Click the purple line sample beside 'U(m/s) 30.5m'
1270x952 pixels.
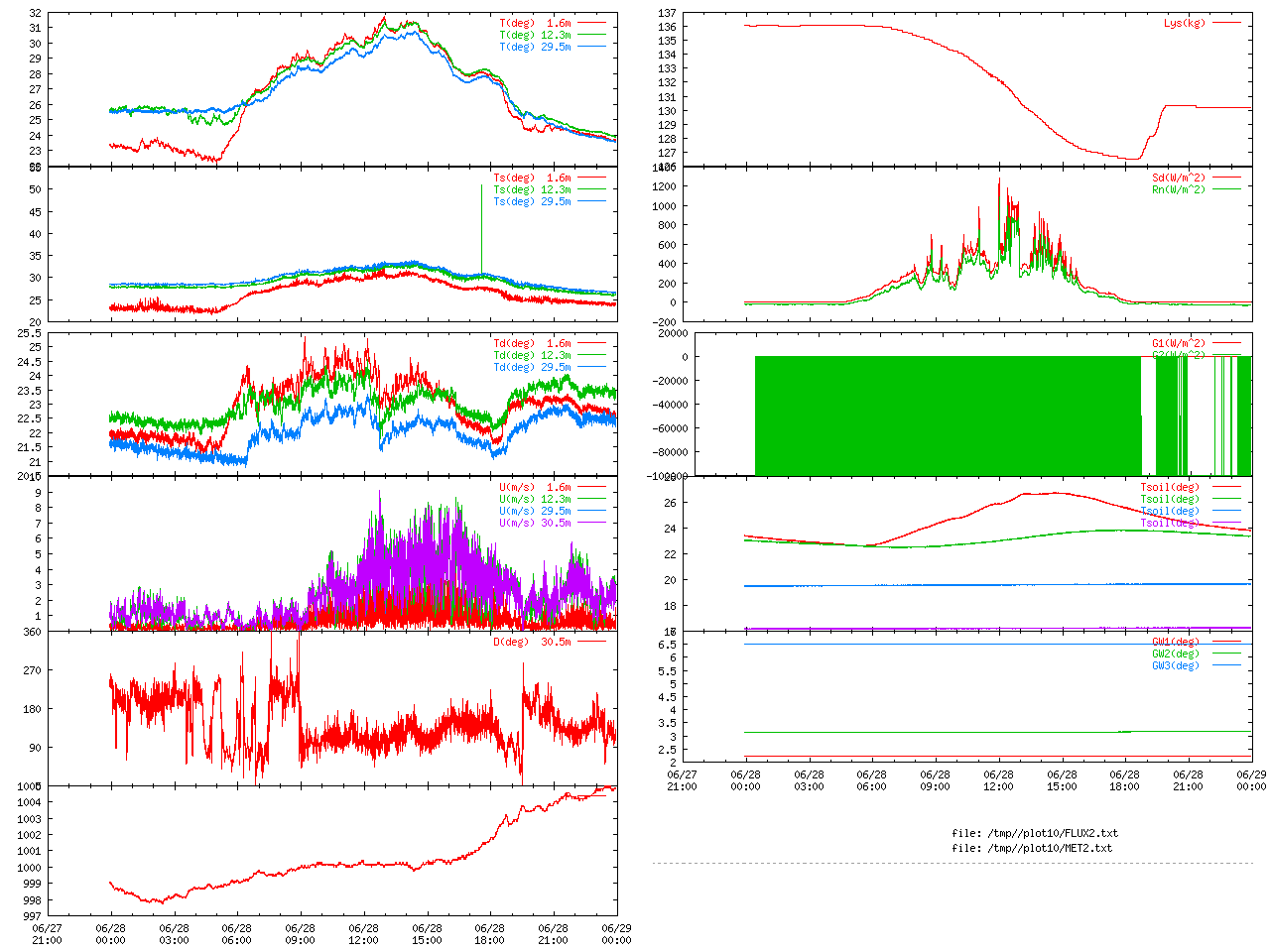point(591,523)
